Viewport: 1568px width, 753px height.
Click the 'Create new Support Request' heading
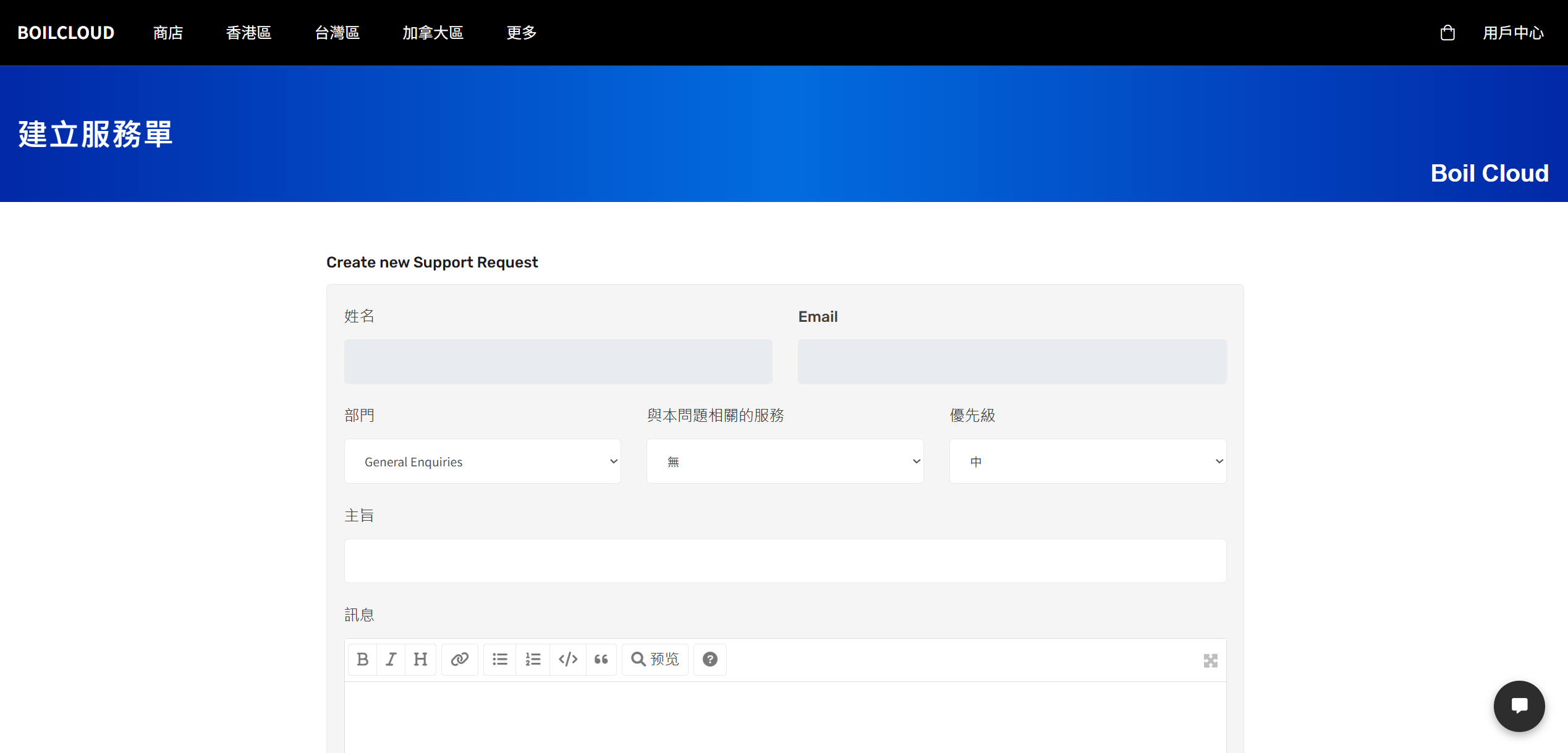tap(432, 263)
